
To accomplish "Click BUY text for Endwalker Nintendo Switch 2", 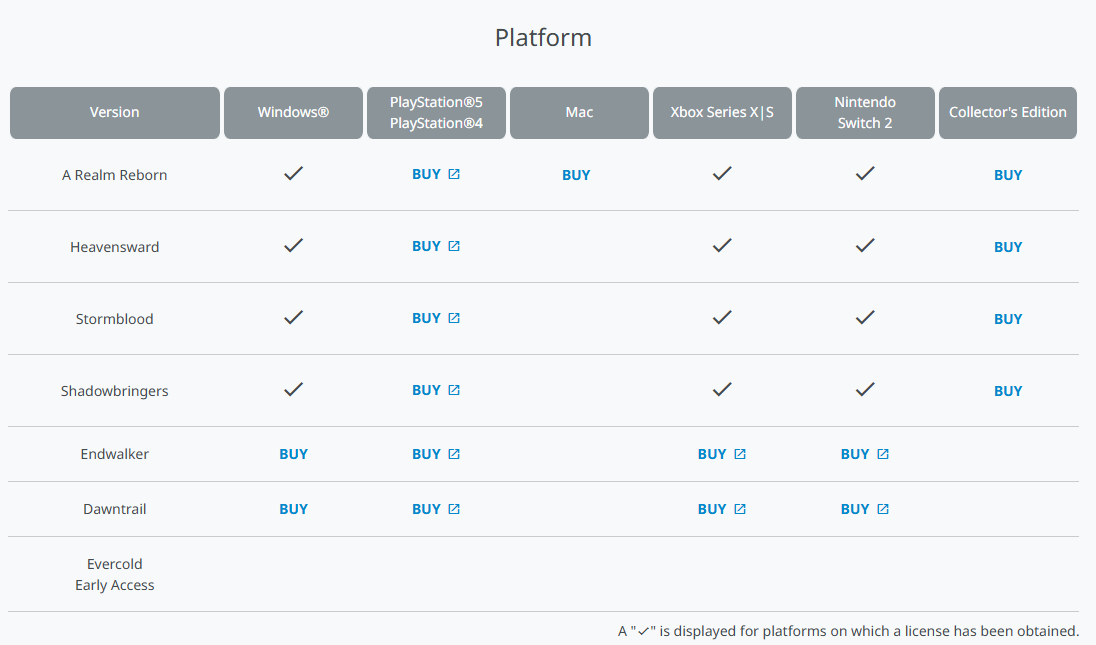I will [855, 454].
